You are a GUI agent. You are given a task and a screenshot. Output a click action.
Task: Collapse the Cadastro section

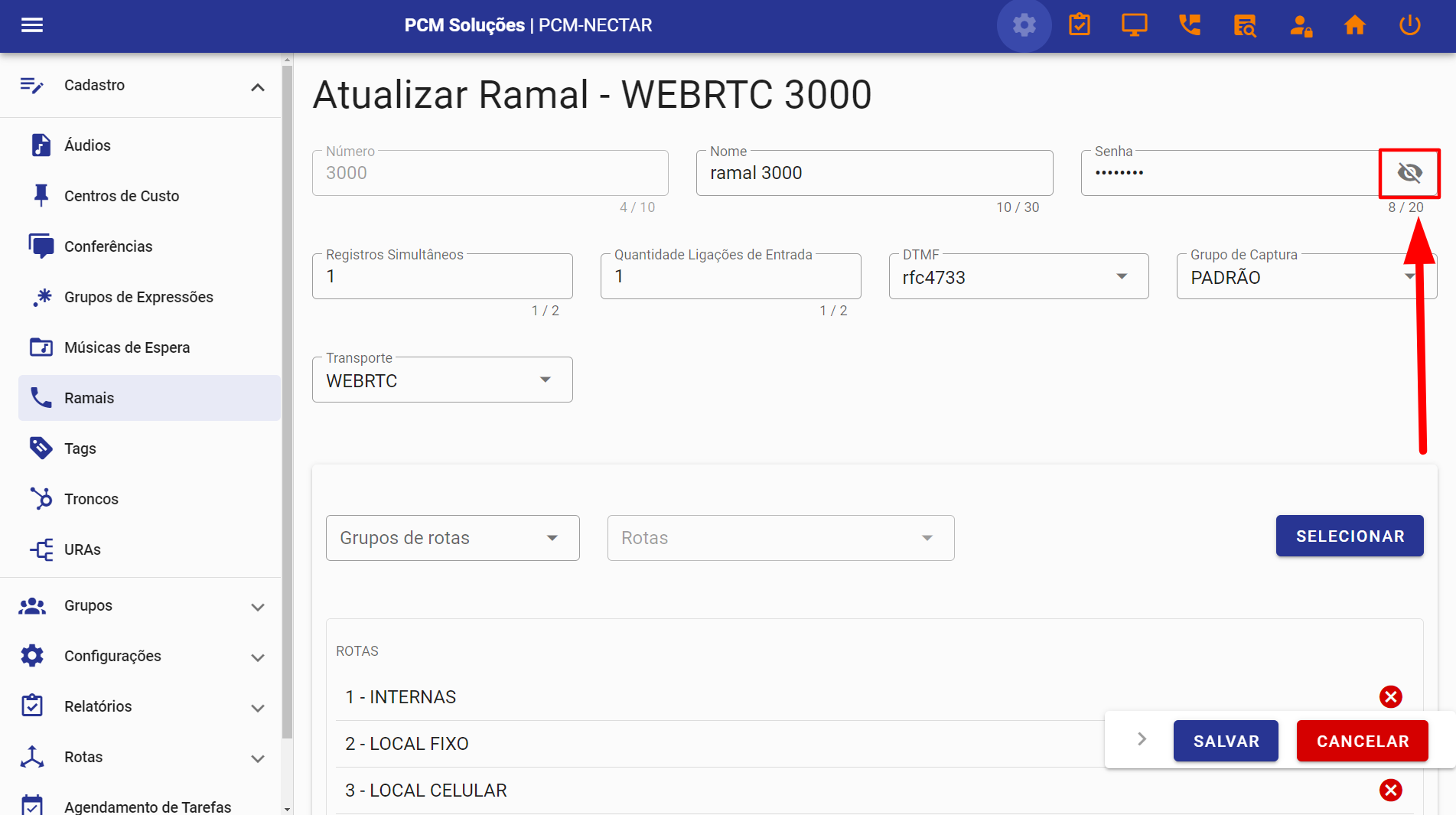258,86
